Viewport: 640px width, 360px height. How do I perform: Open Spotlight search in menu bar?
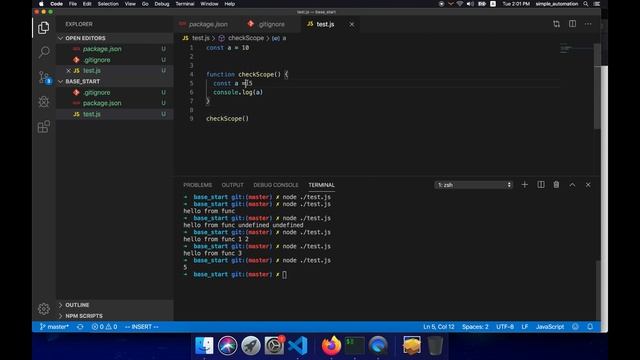coord(586,4)
